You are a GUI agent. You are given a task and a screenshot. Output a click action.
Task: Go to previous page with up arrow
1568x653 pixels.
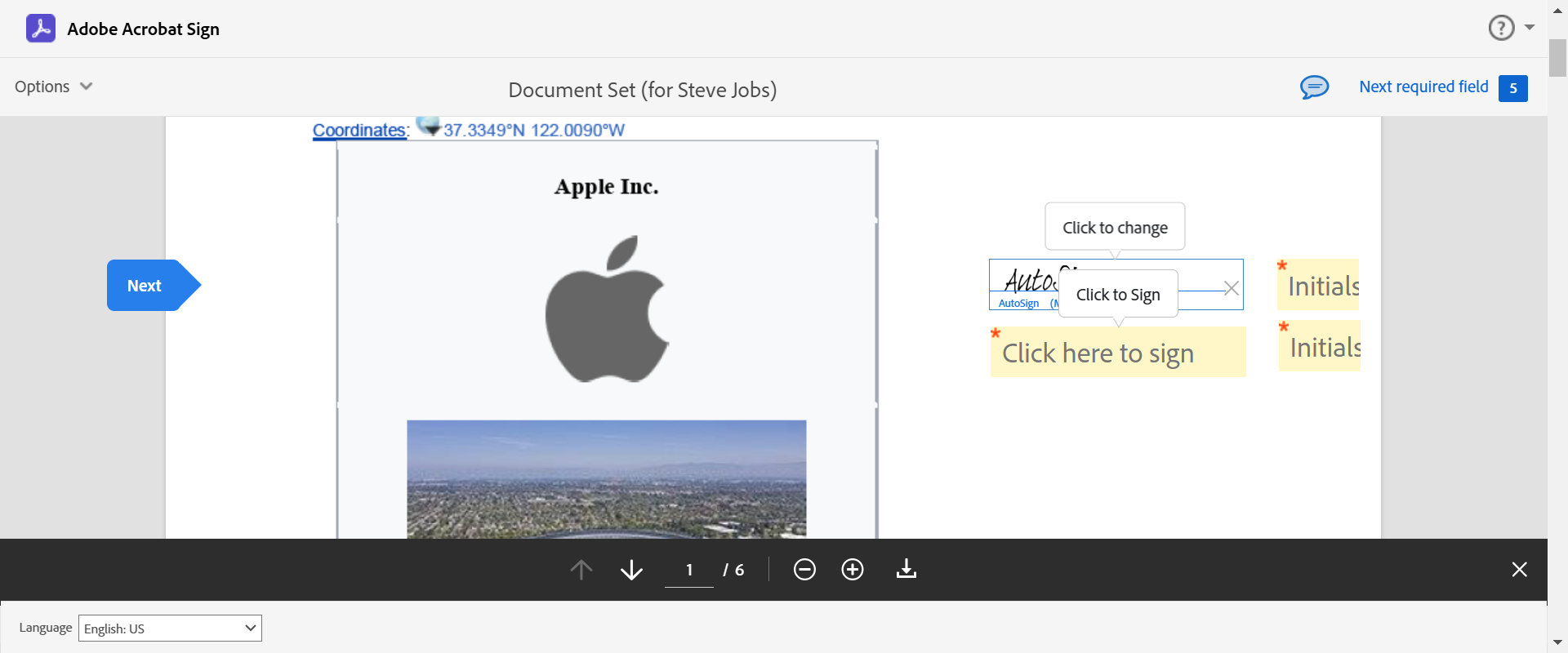click(581, 570)
